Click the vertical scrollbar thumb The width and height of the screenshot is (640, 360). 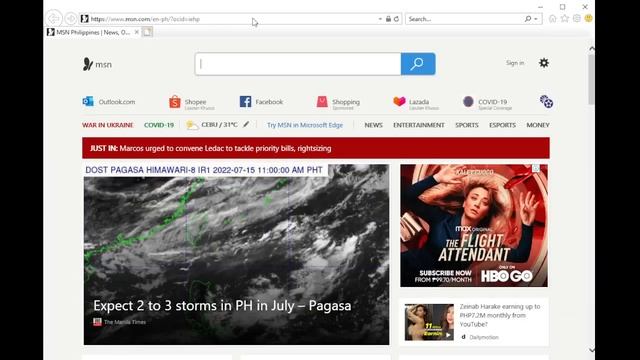[x=591, y=80]
